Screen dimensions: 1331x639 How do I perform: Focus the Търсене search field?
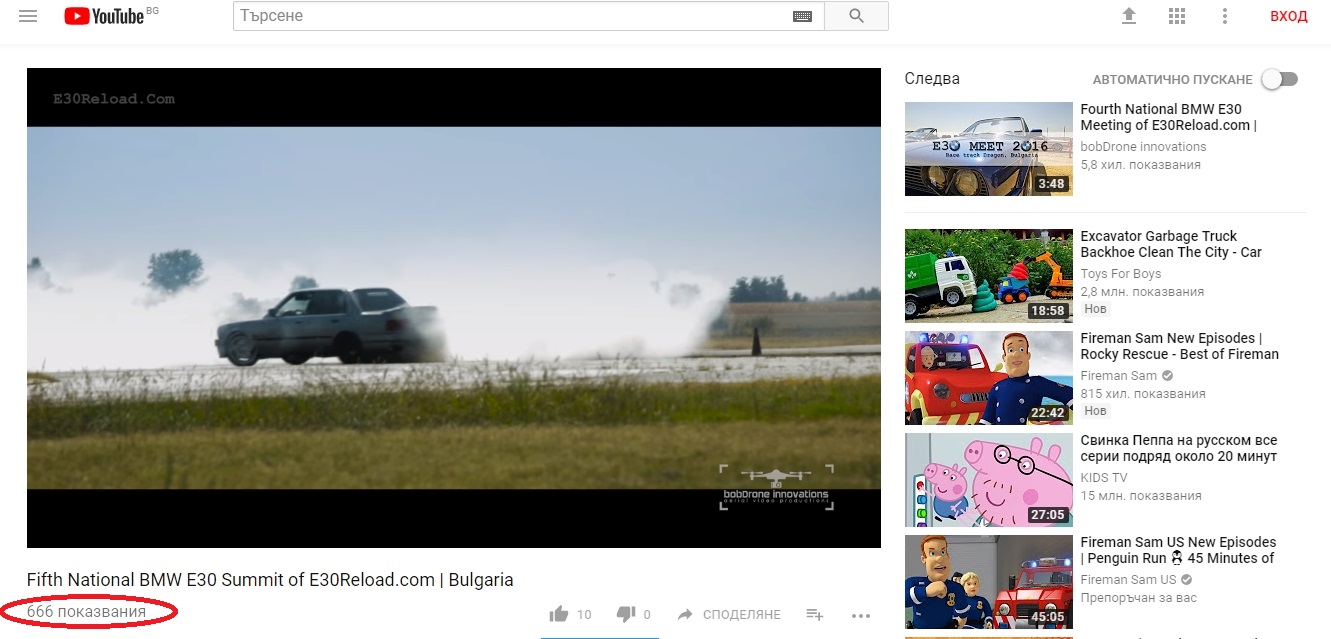pyautogui.click(x=529, y=16)
